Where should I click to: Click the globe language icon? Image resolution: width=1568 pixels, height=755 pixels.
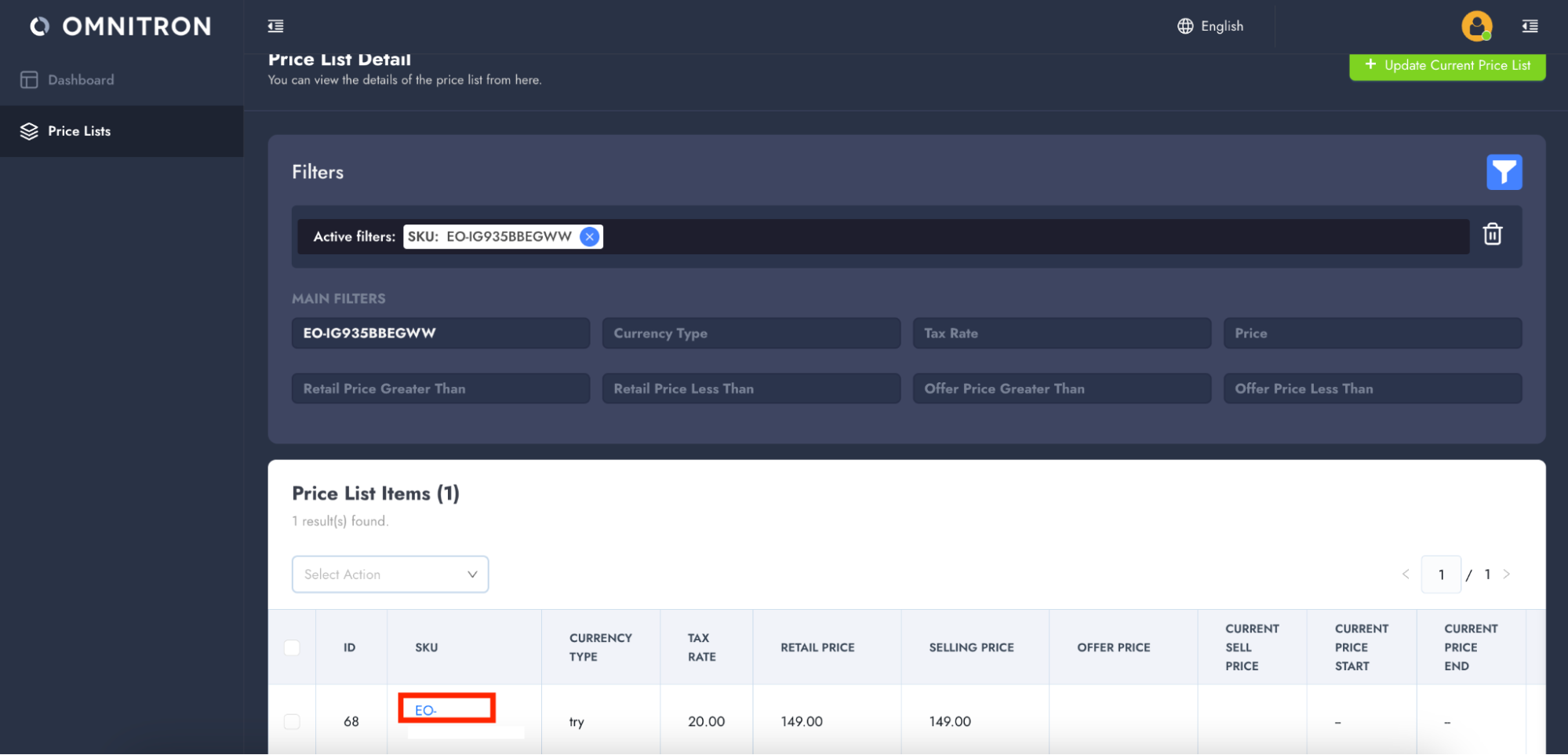tap(1184, 27)
